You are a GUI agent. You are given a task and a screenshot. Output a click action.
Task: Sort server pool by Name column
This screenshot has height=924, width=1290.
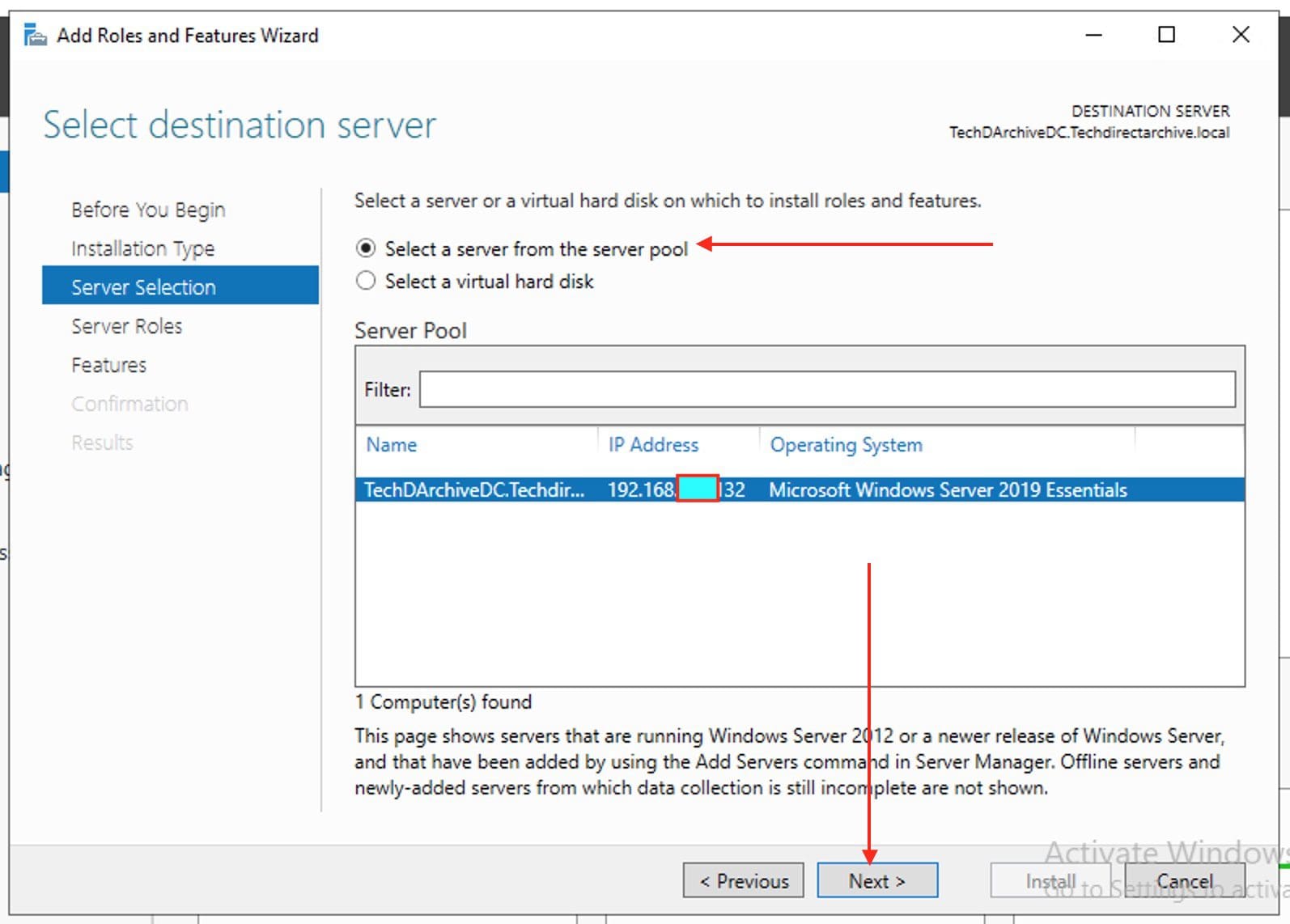point(392,445)
